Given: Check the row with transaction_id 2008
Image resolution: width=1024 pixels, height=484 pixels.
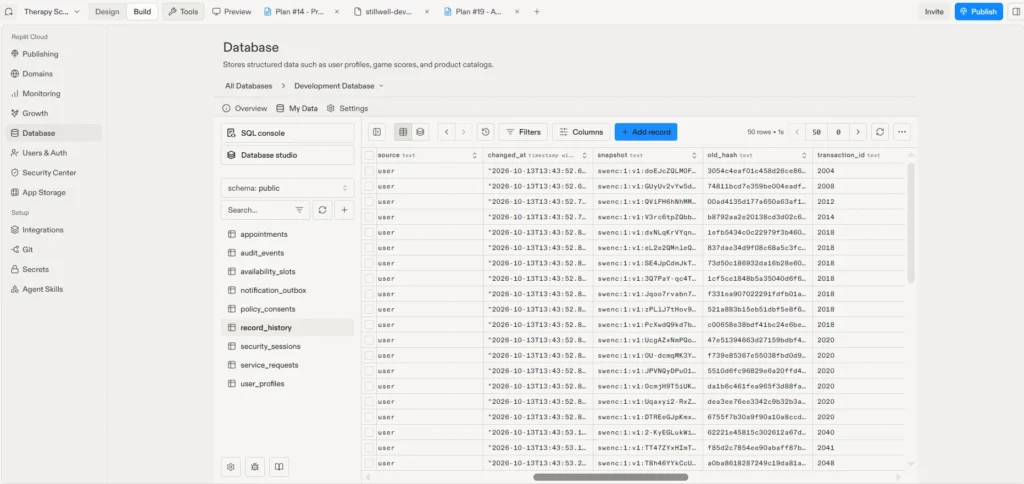Looking at the screenshot, I should pos(370,186).
